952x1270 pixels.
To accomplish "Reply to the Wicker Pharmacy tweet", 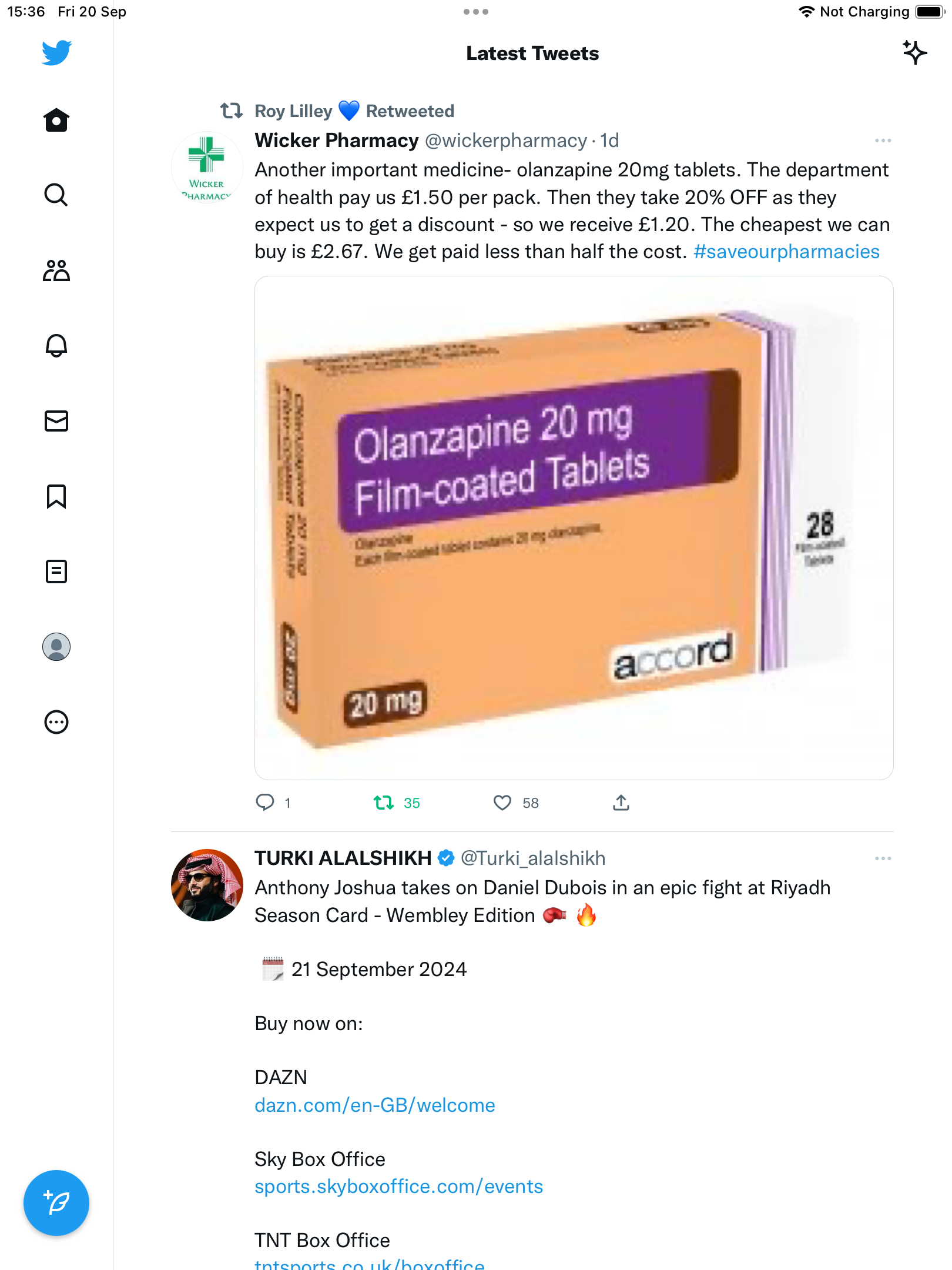I will [x=265, y=803].
